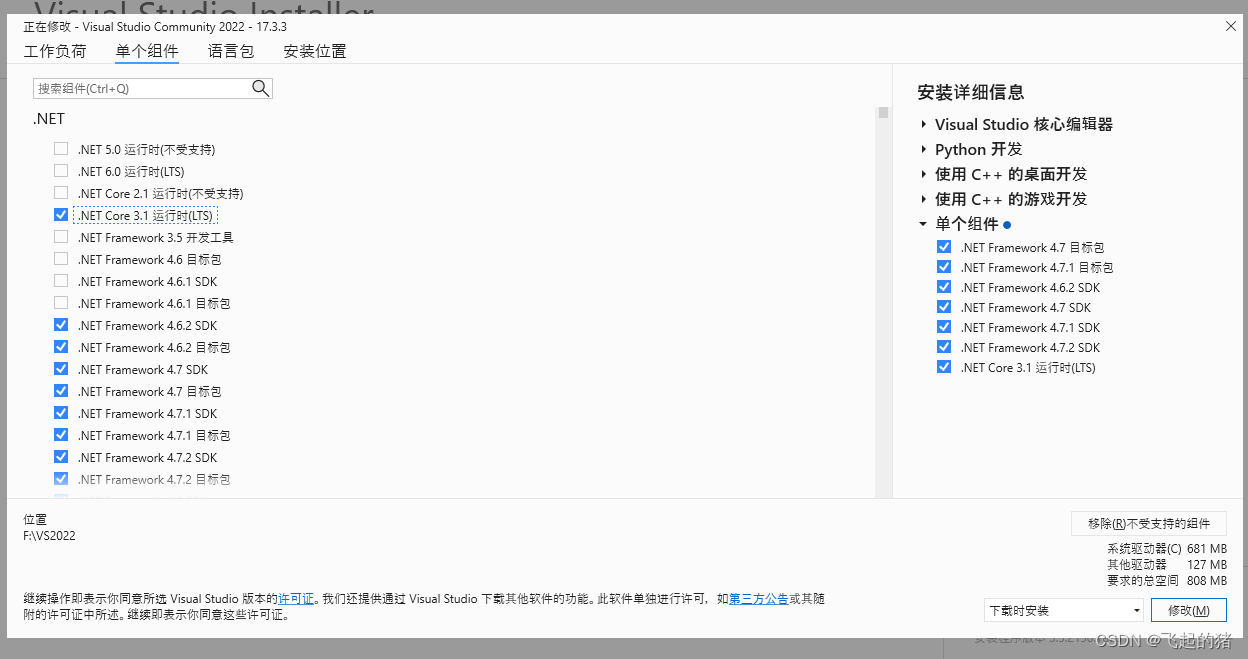Uncheck .NET Core 3.1 运行时(LTS)
This screenshot has height=659, width=1248.
[x=61, y=214]
